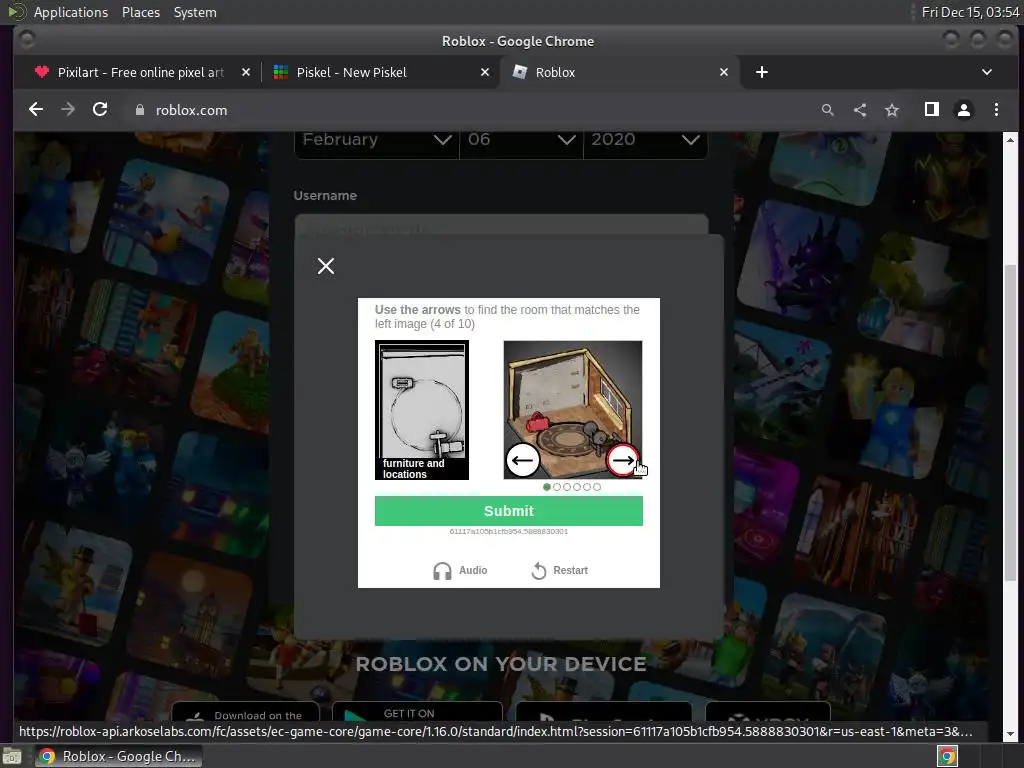Close the Piskel tab
Viewport: 1024px width, 768px height.
[x=485, y=72]
